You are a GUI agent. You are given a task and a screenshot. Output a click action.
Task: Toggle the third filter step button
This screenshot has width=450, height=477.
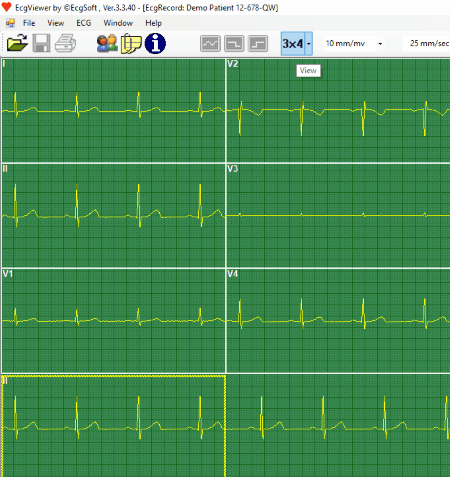click(x=258, y=43)
